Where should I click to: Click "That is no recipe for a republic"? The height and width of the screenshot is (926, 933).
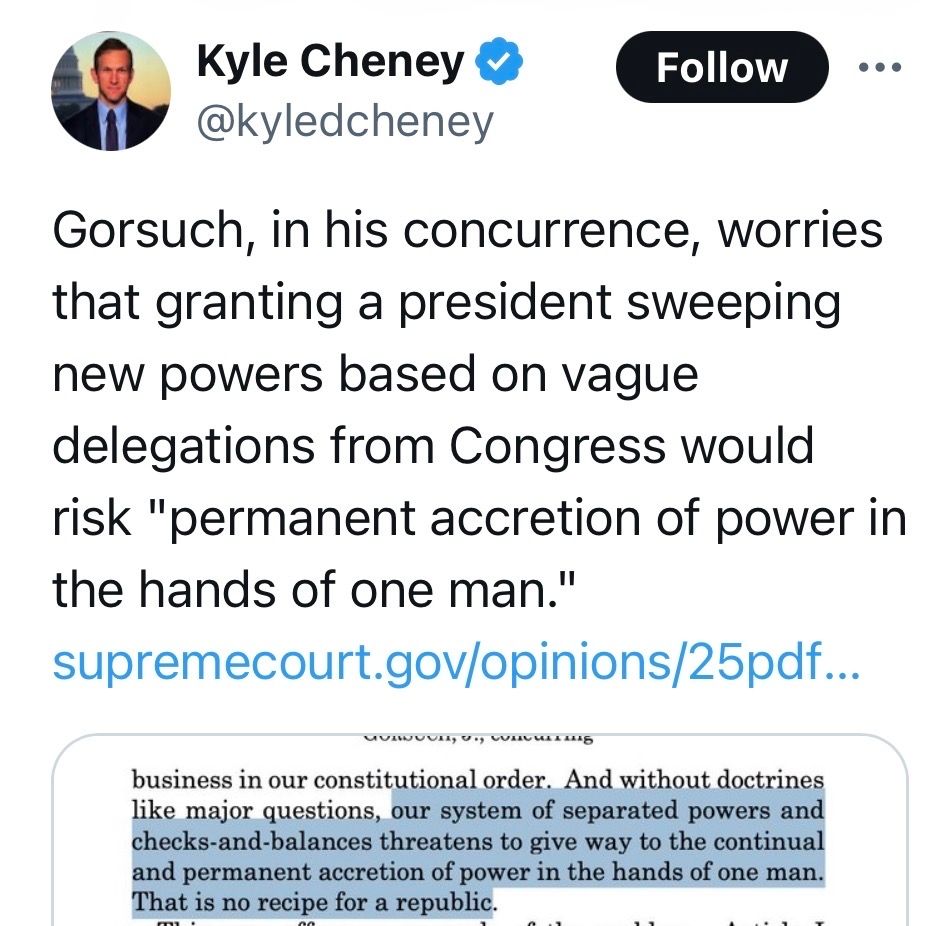pos(314,902)
